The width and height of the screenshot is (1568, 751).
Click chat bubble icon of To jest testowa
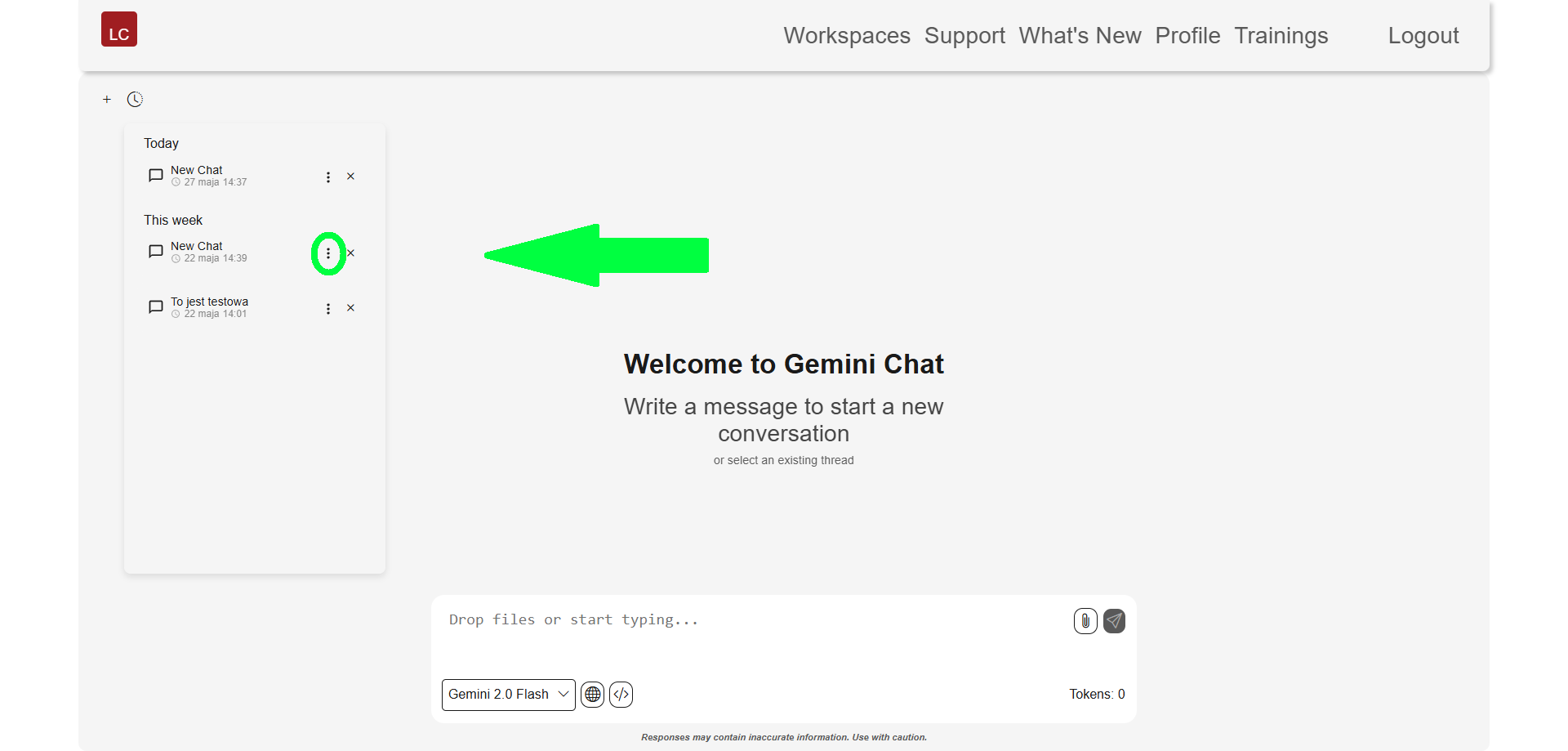(x=156, y=307)
